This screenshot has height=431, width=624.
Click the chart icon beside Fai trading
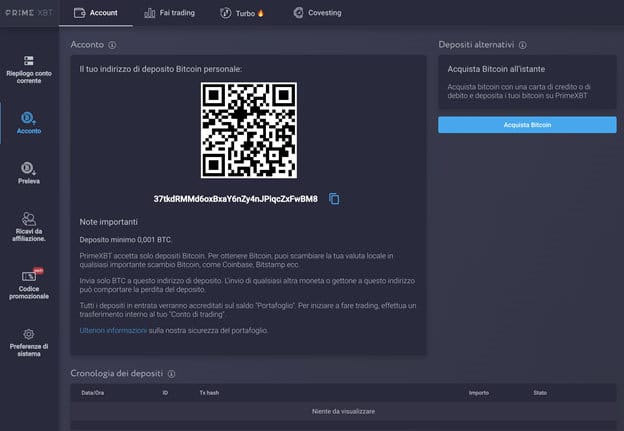[150, 13]
